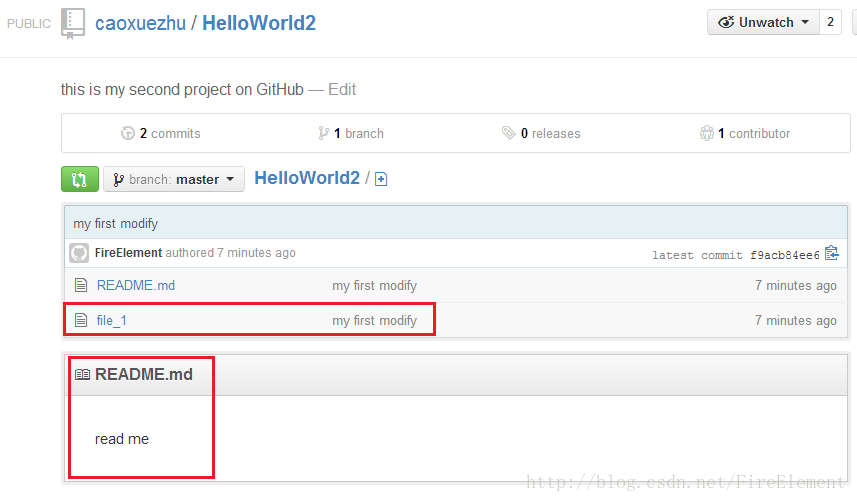
Task: Click the README.md file icon in file list
Action: [81, 285]
